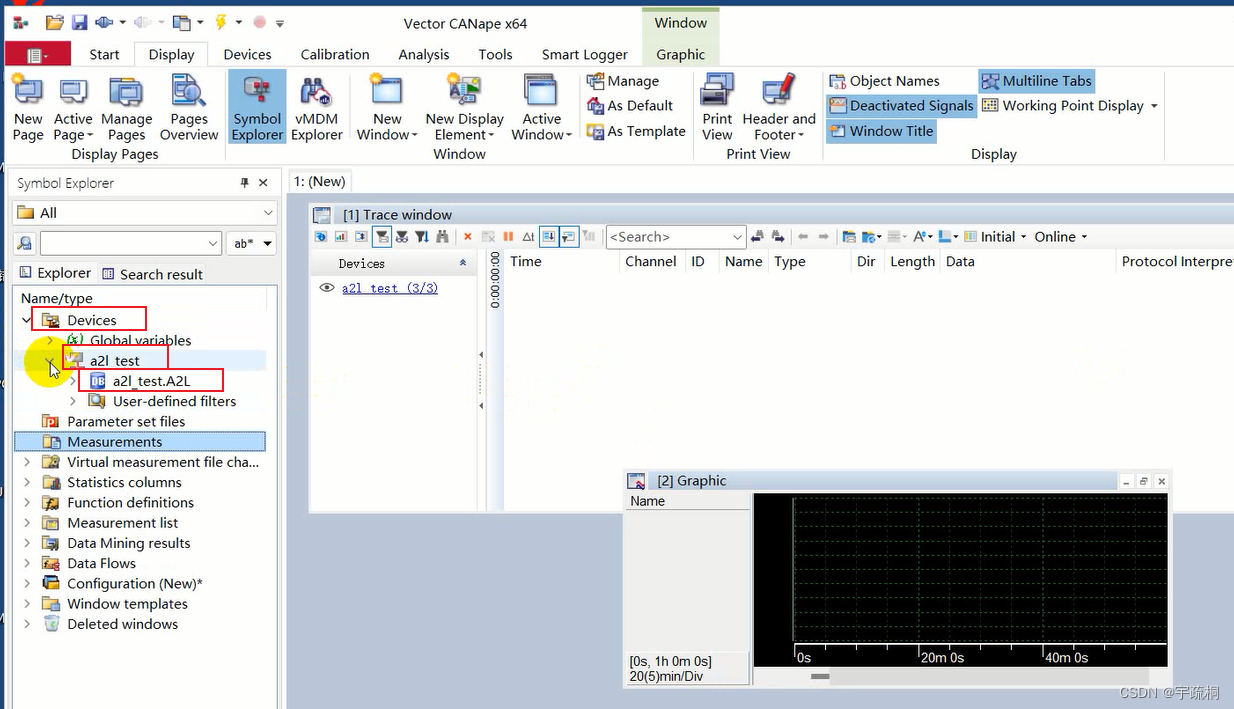This screenshot has height=709, width=1234.
Task: Select the a2l_test.A2L database icon
Action: [98, 381]
